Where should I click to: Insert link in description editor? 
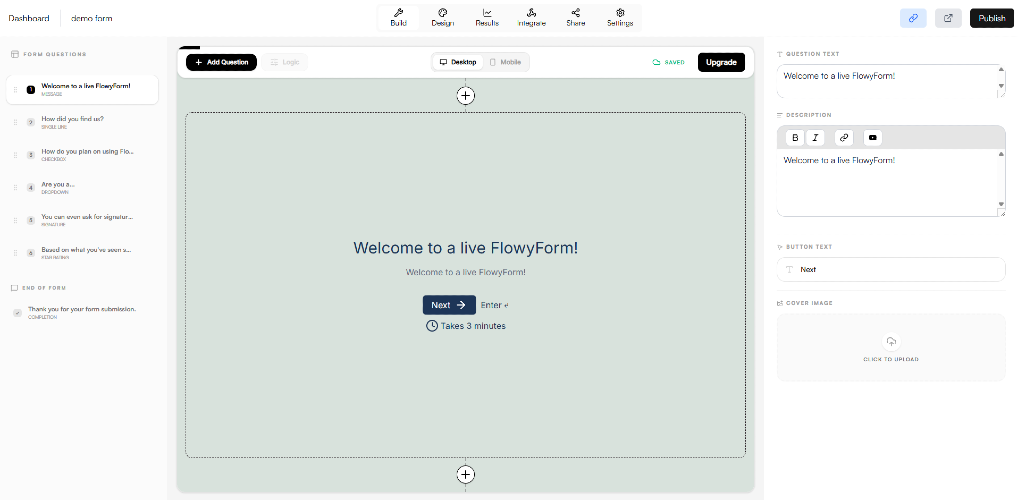tap(844, 138)
